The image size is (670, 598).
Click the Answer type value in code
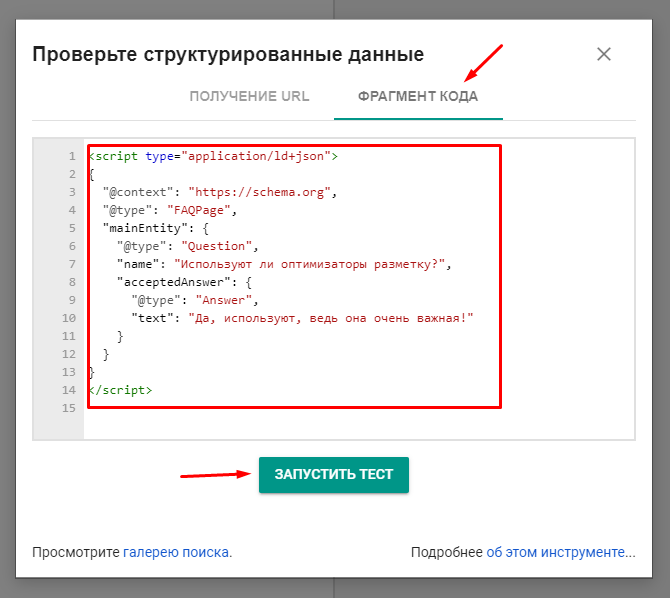[228, 301]
